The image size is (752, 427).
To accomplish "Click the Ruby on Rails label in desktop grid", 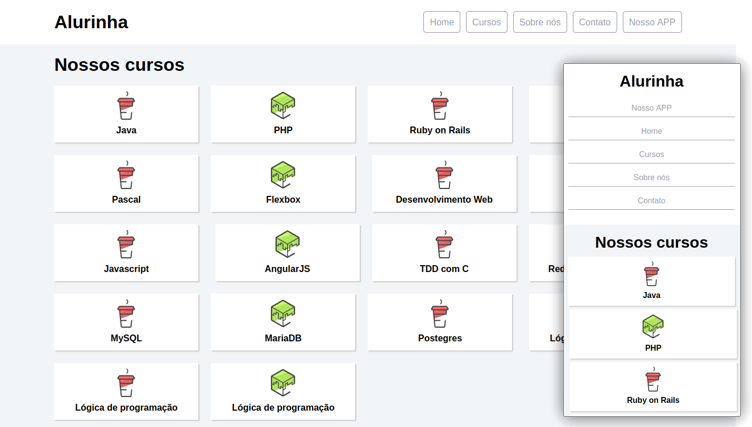I will click(440, 130).
